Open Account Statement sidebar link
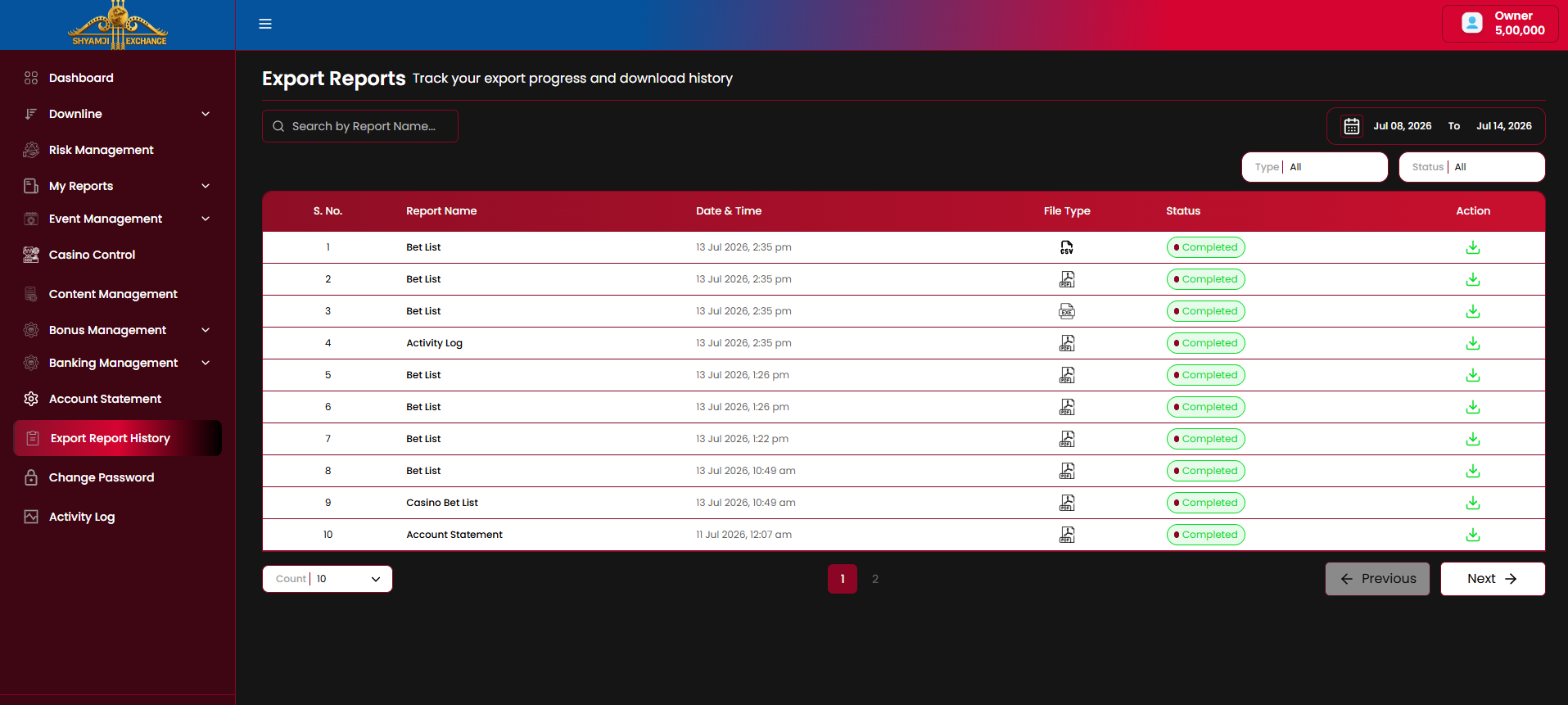Viewport: 1568px width, 705px height. tap(117, 399)
